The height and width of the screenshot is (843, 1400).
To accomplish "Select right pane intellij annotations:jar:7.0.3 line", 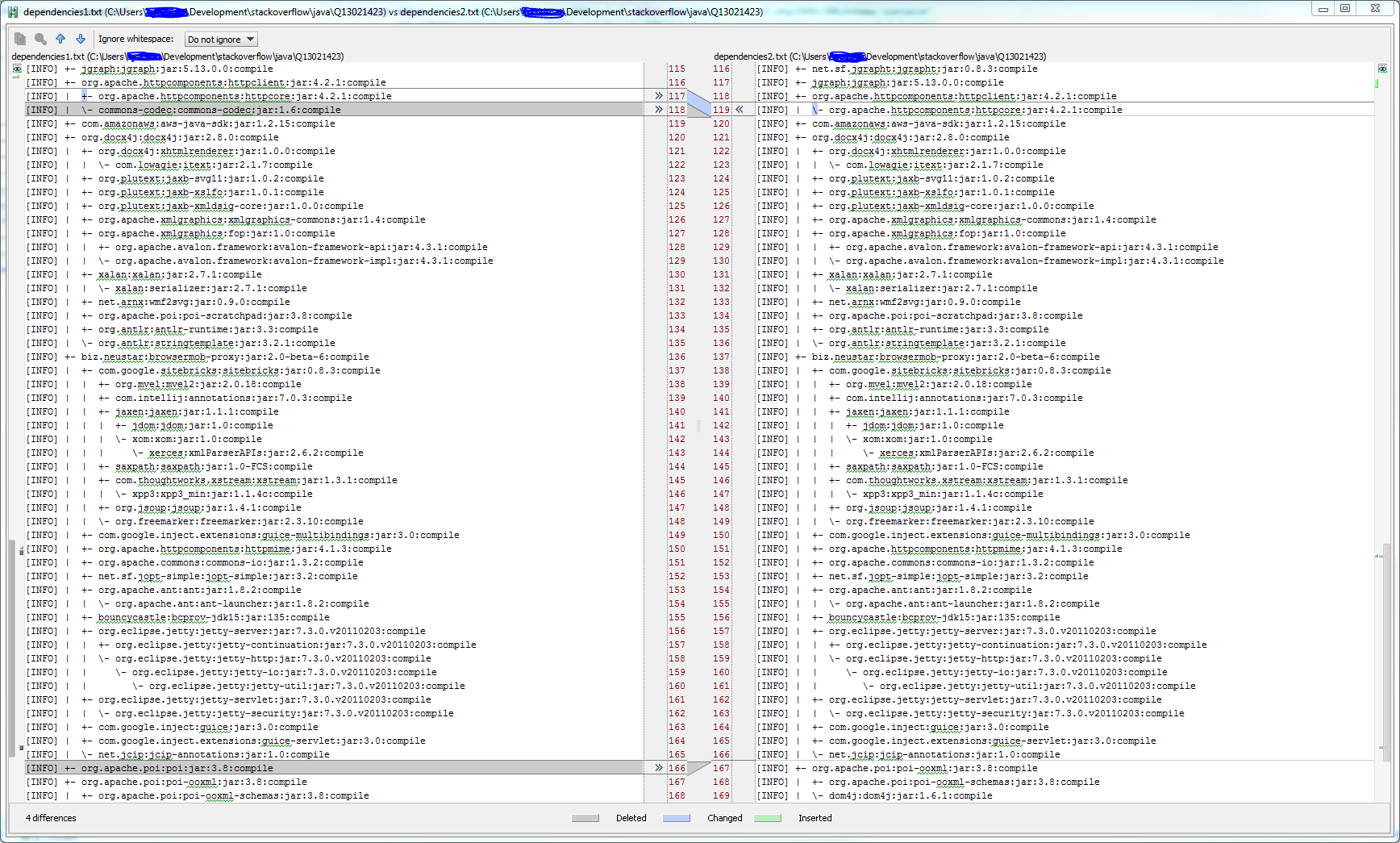I will click(1065, 398).
